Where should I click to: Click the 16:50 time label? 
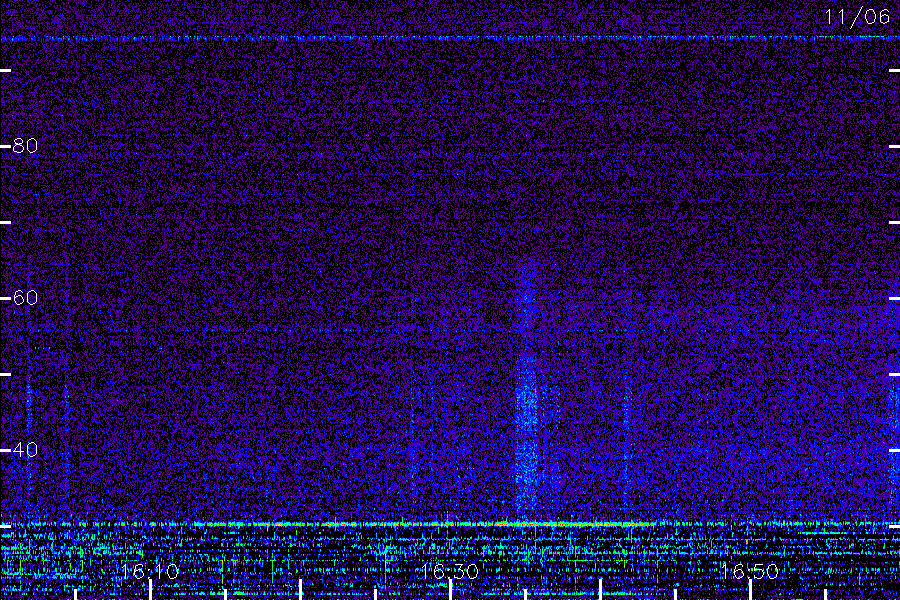click(x=750, y=571)
